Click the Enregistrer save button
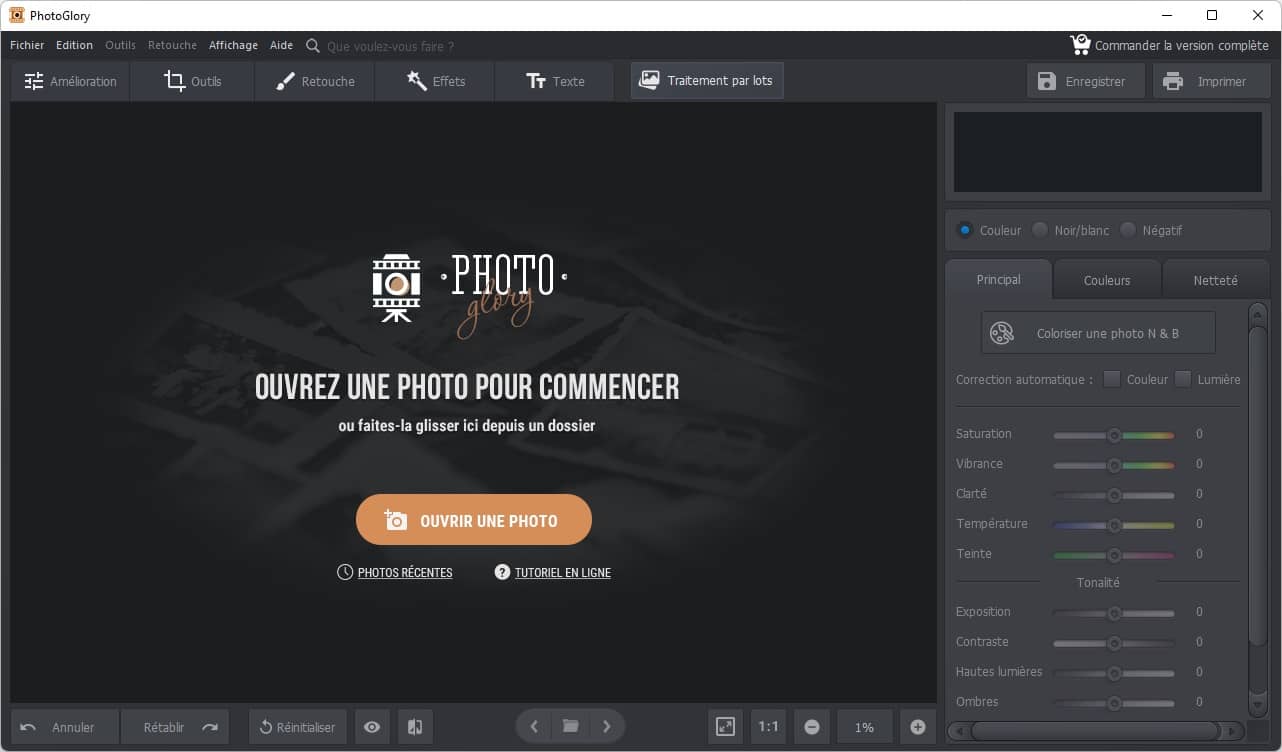This screenshot has width=1282, height=752. coord(1085,81)
